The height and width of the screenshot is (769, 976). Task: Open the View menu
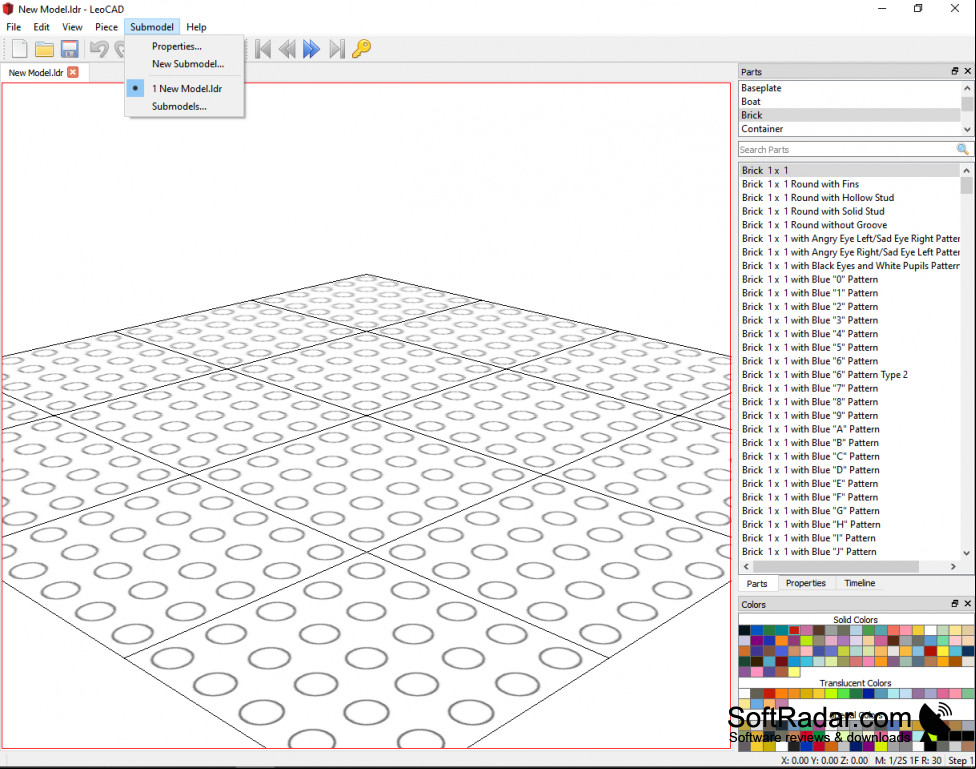(x=72, y=27)
